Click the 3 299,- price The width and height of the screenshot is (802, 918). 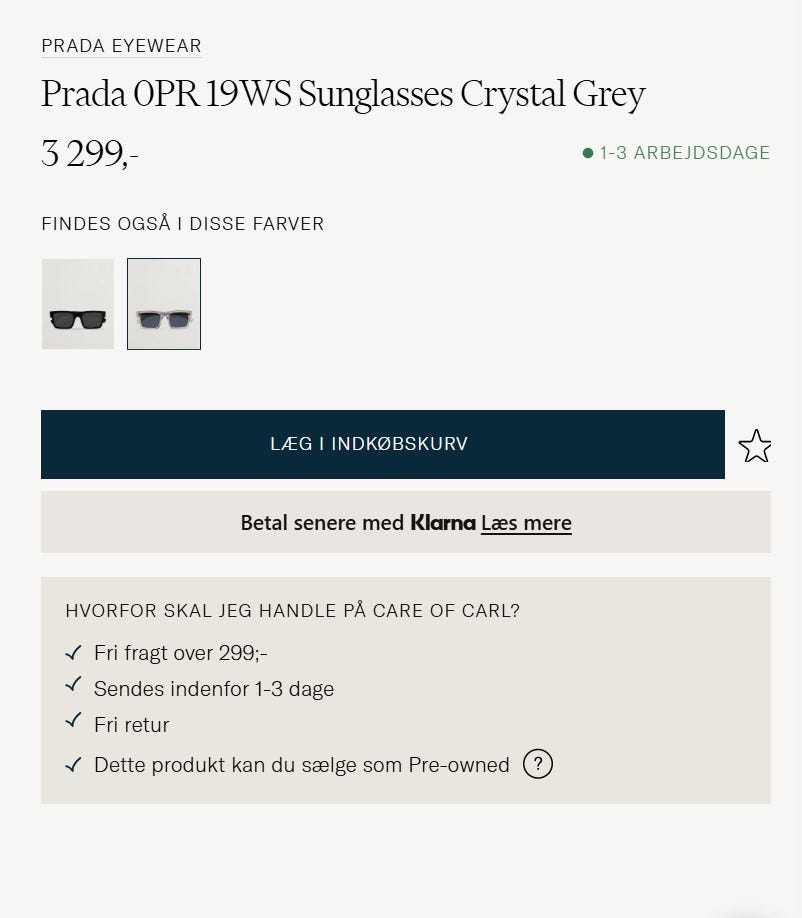coord(90,154)
